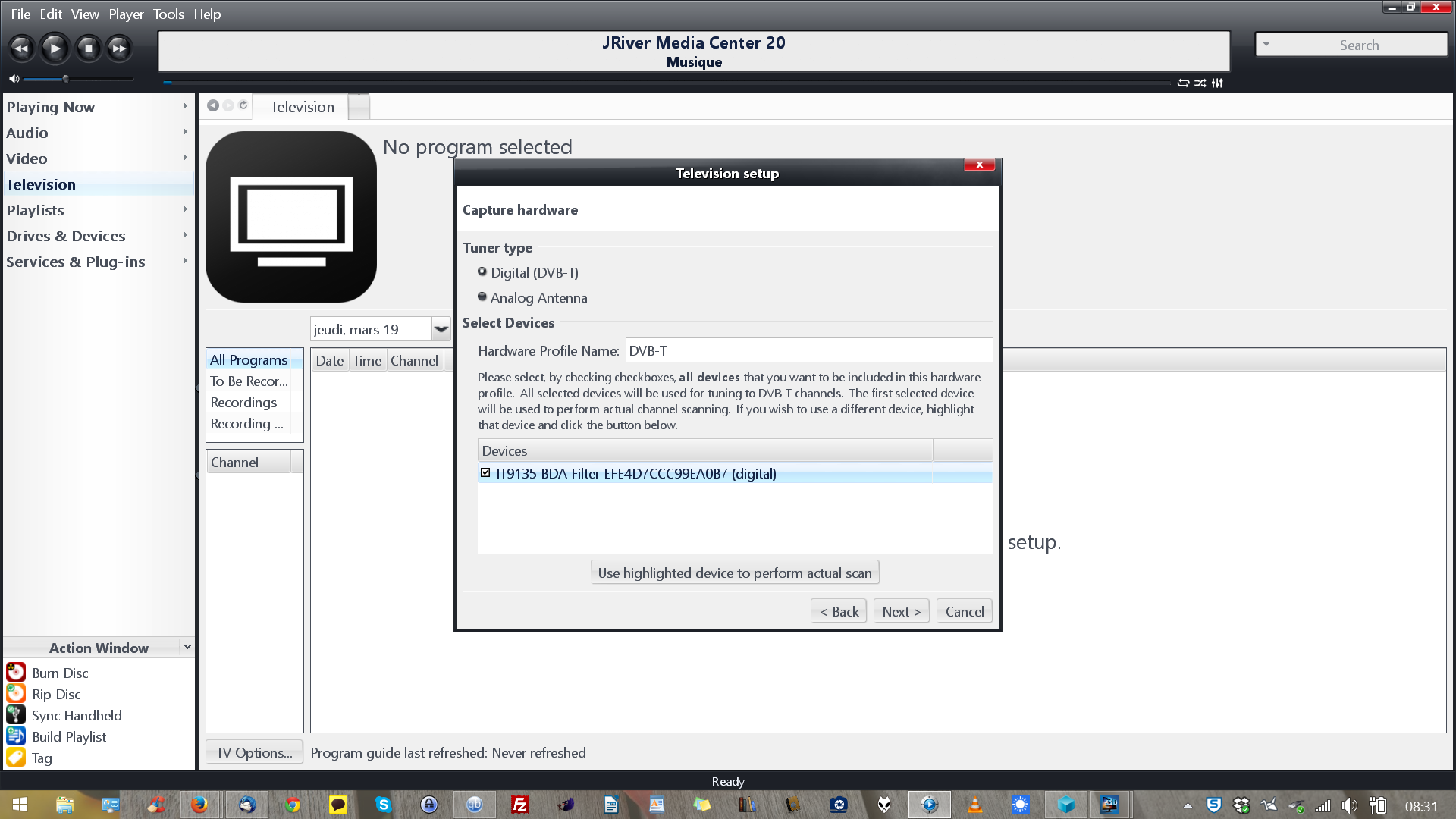Open Skype from the taskbar
This screenshot has width=1456, height=819.
pos(383,805)
